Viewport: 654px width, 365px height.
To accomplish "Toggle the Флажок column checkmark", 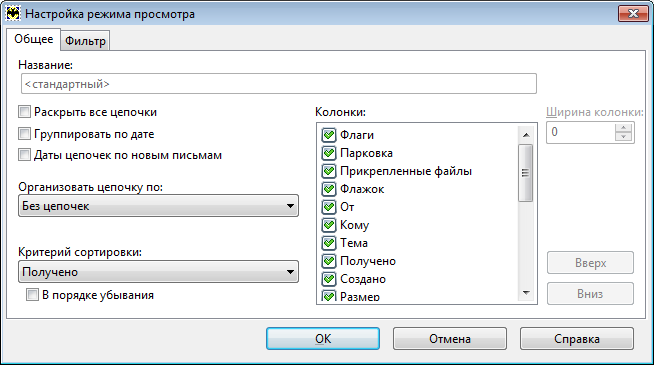I will click(x=329, y=189).
